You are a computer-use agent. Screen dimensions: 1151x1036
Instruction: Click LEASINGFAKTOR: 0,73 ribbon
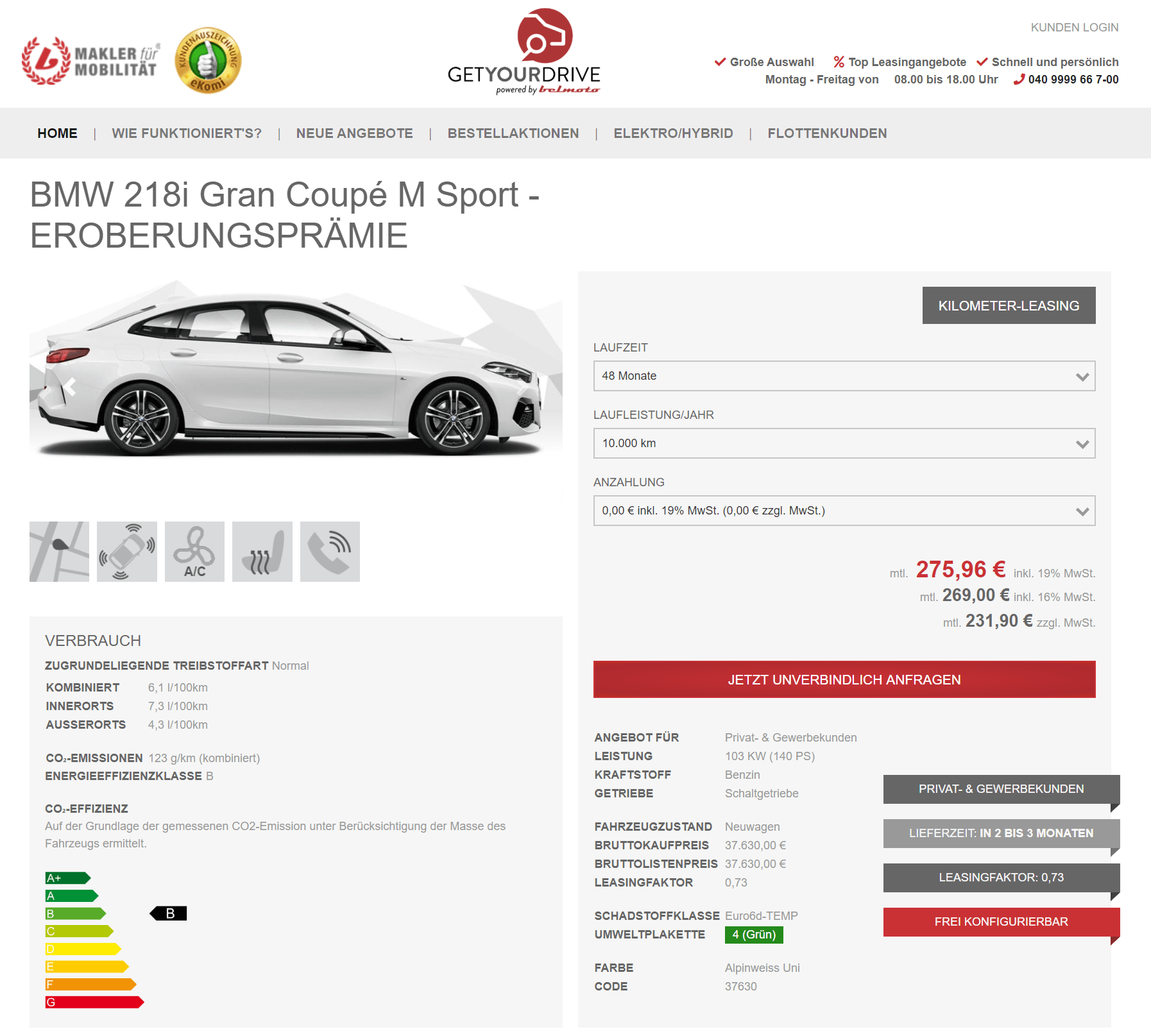[1001, 878]
